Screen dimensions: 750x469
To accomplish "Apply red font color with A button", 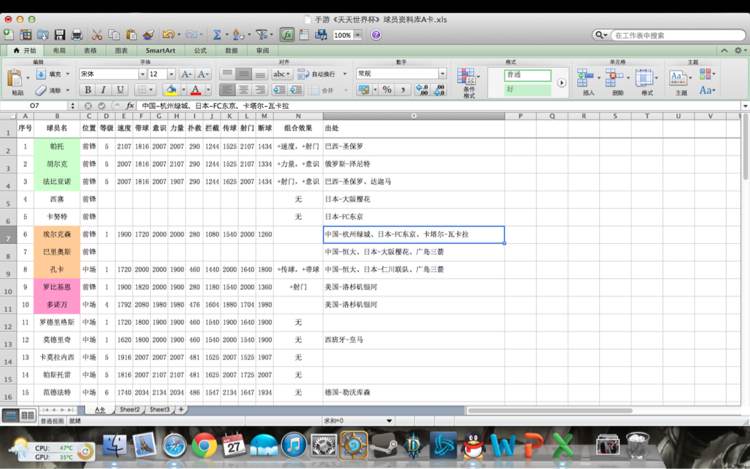I will click(x=196, y=89).
